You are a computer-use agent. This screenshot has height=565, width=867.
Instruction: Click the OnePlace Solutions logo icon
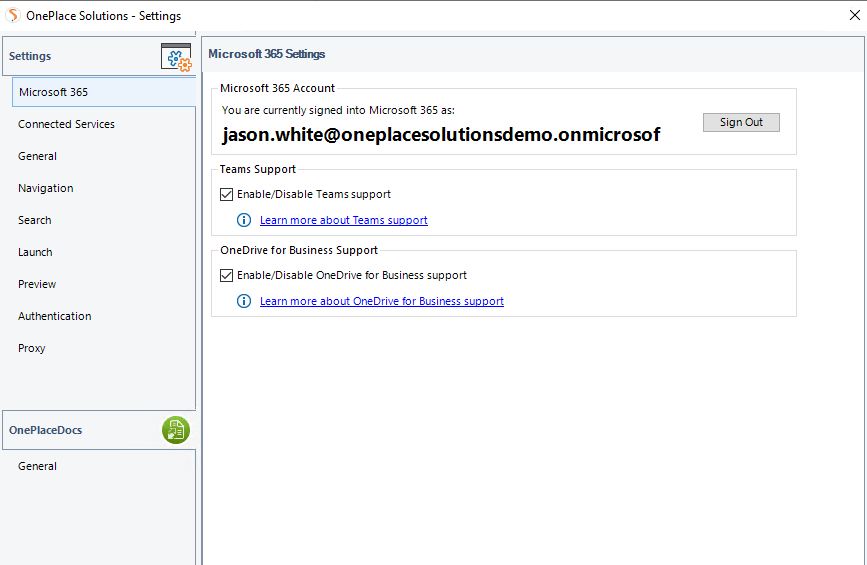pyautogui.click(x=12, y=15)
